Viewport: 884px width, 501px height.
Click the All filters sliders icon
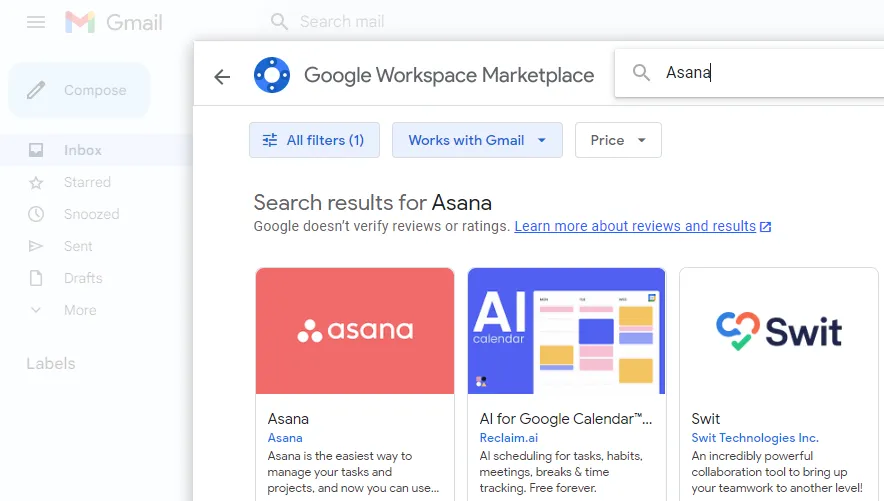point(270,140)
